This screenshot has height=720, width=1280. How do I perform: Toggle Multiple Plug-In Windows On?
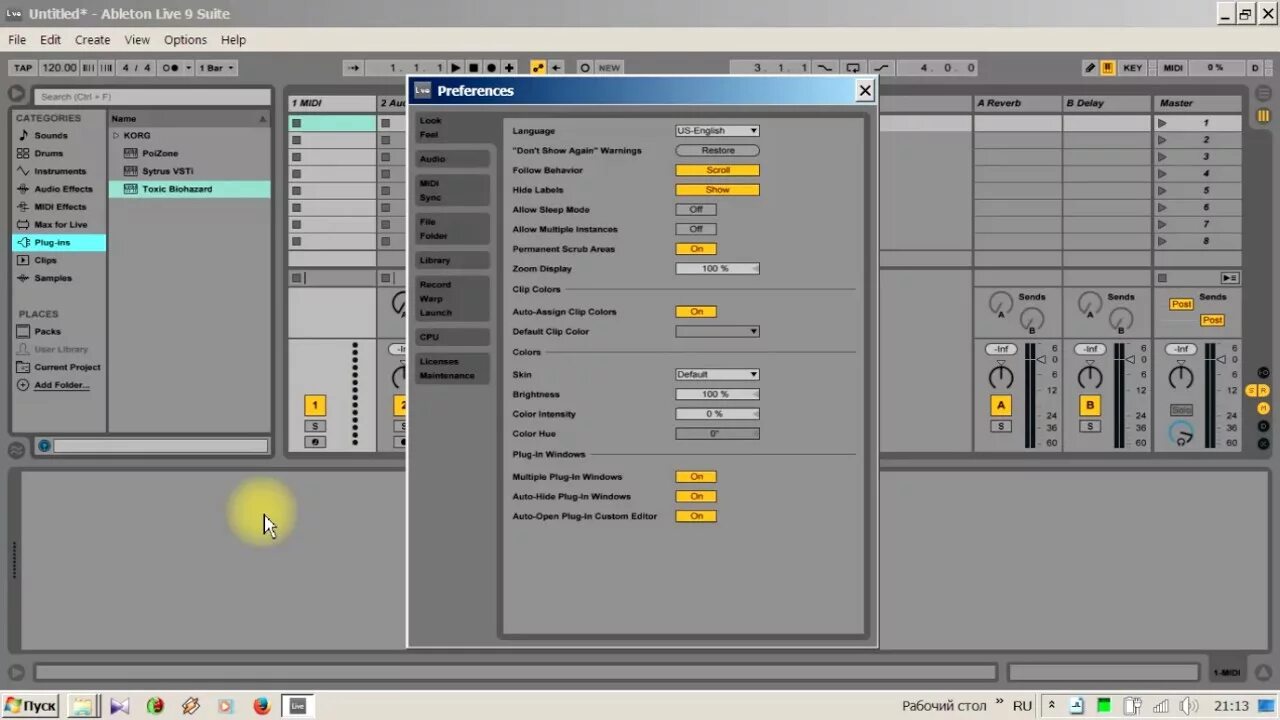click(696, 477)
